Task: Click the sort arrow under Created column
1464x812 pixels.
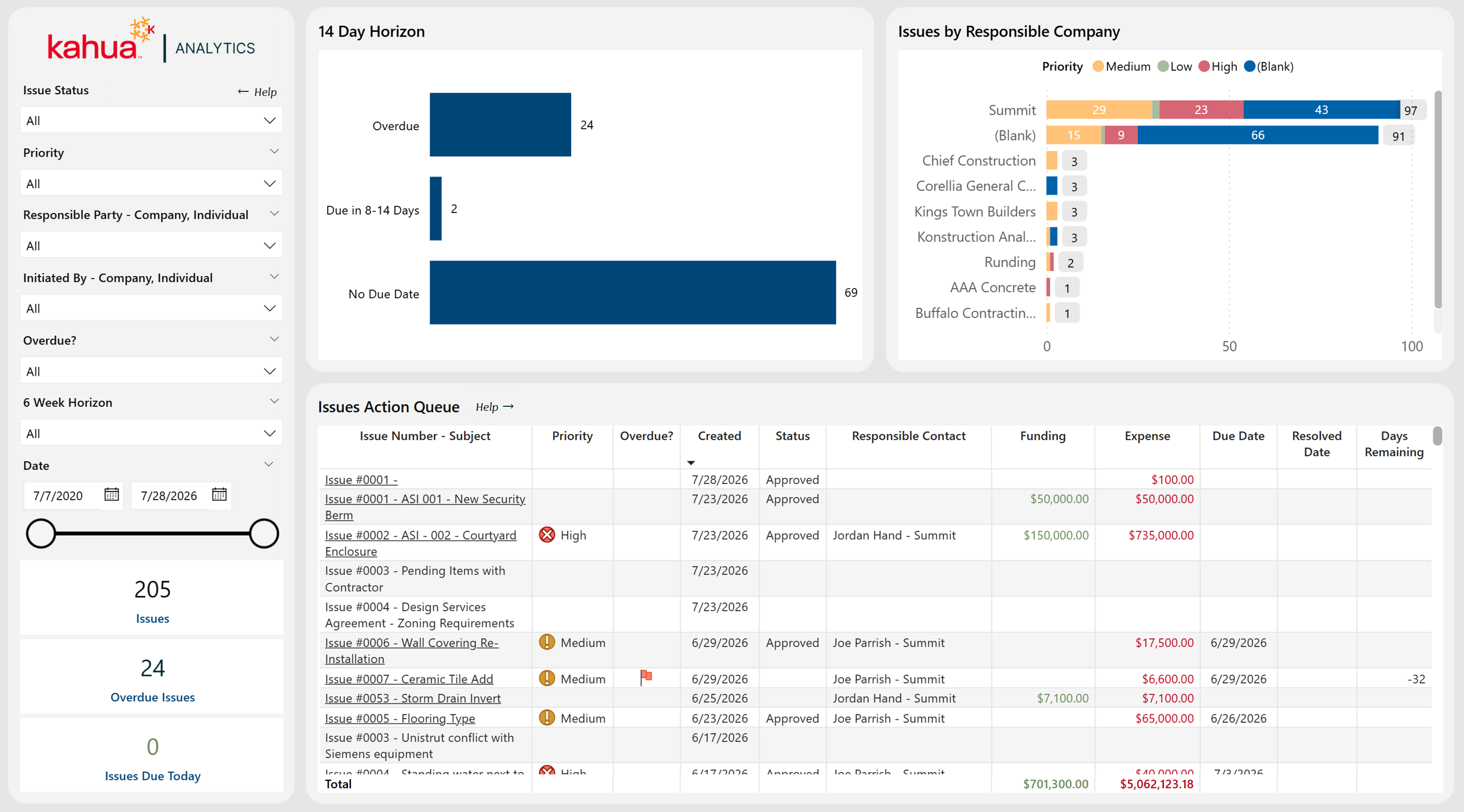Action: click(690, 462)
